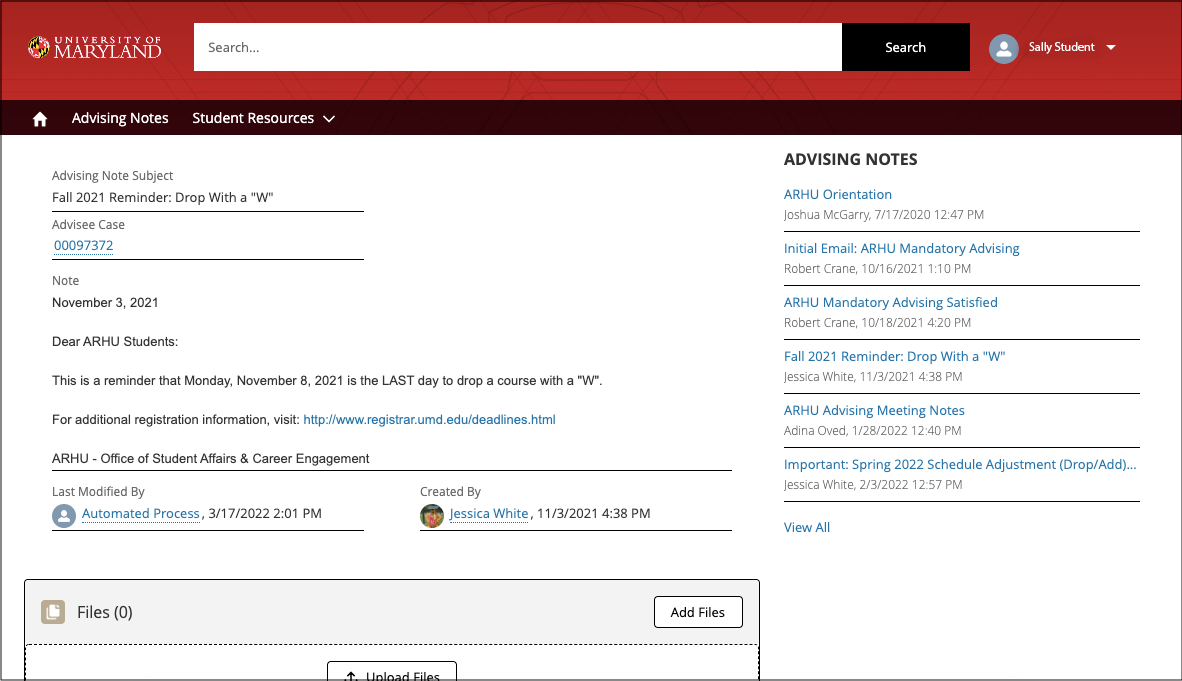This screenshot has width=1182, height=681.
Task: Click the upload arrow icon on Upload Files
Action: (x=350, y=676)
